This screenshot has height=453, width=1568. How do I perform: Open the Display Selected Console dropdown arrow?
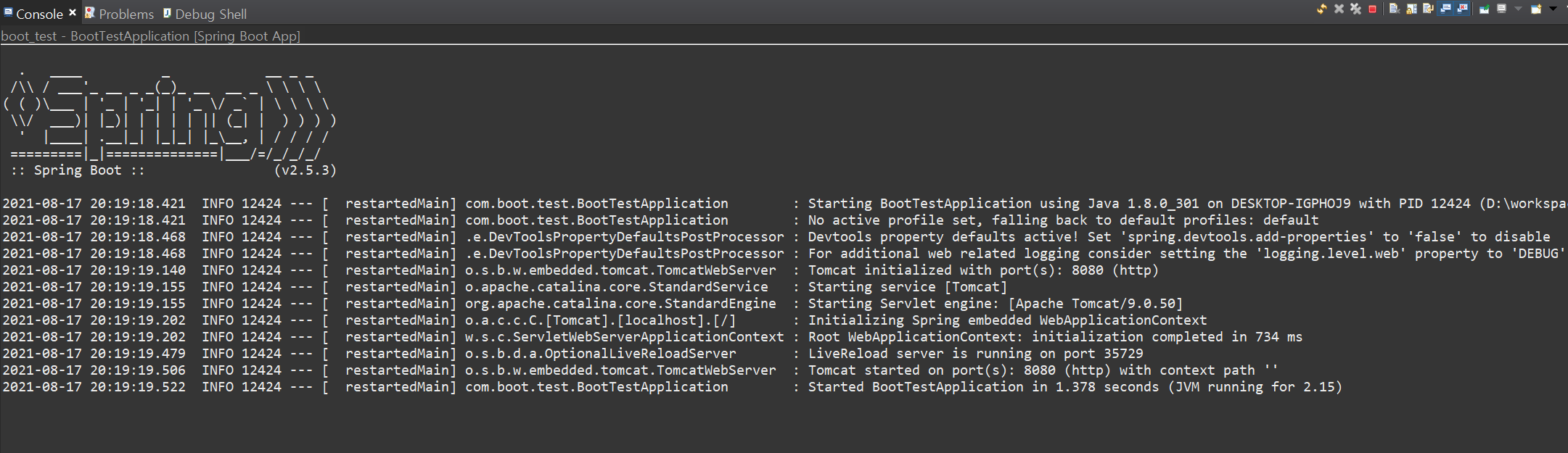point(1518,9)
